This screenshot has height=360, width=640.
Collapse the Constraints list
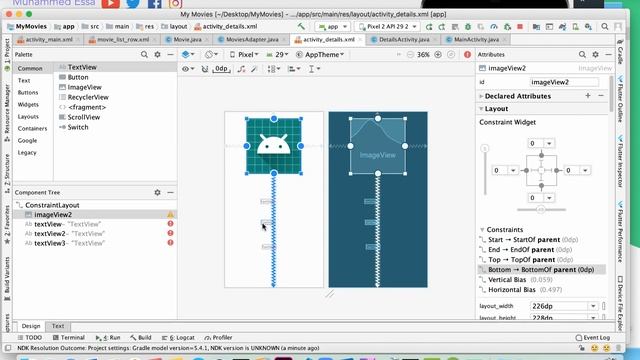[x=482, y=230]
